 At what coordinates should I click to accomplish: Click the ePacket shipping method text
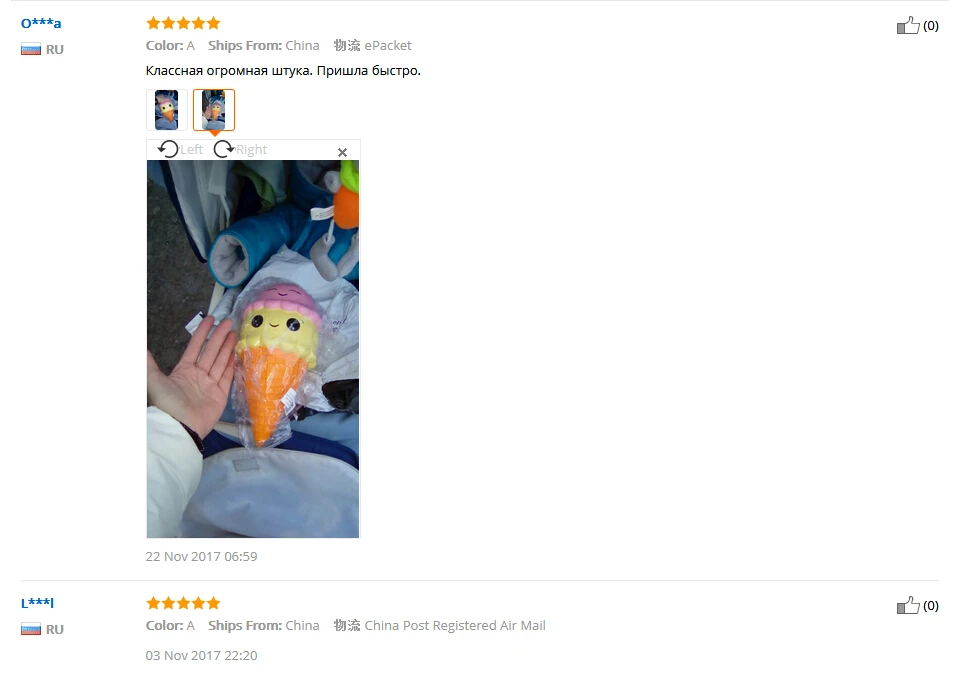coord(388,46)
